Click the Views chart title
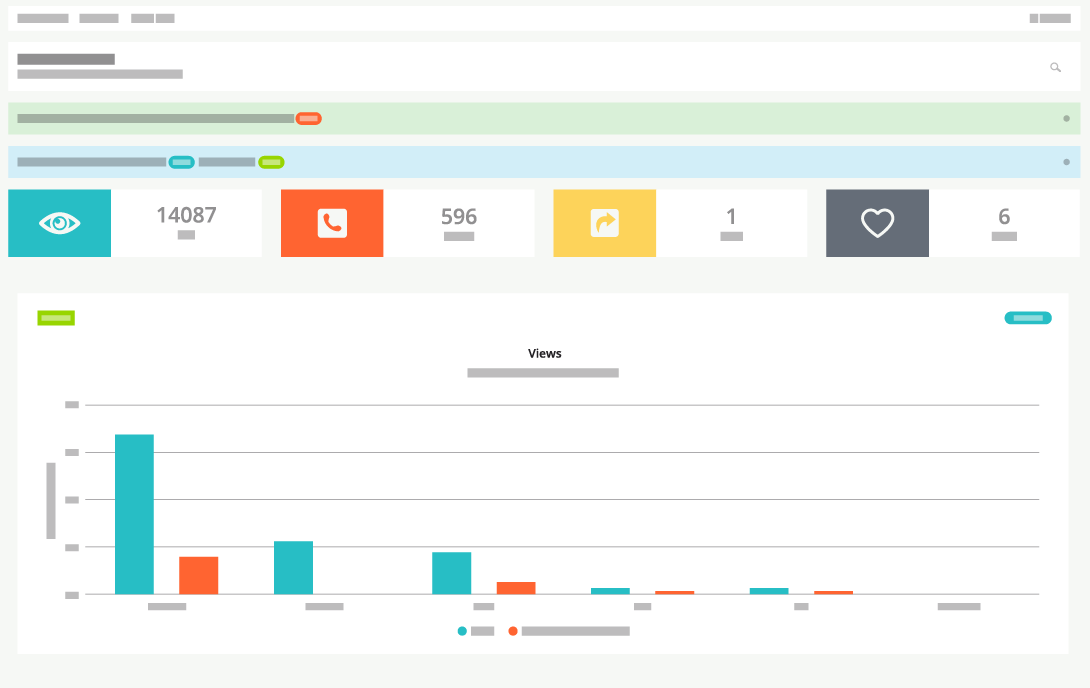Viewport: 1090px width, 688px height. click(544, 354)
